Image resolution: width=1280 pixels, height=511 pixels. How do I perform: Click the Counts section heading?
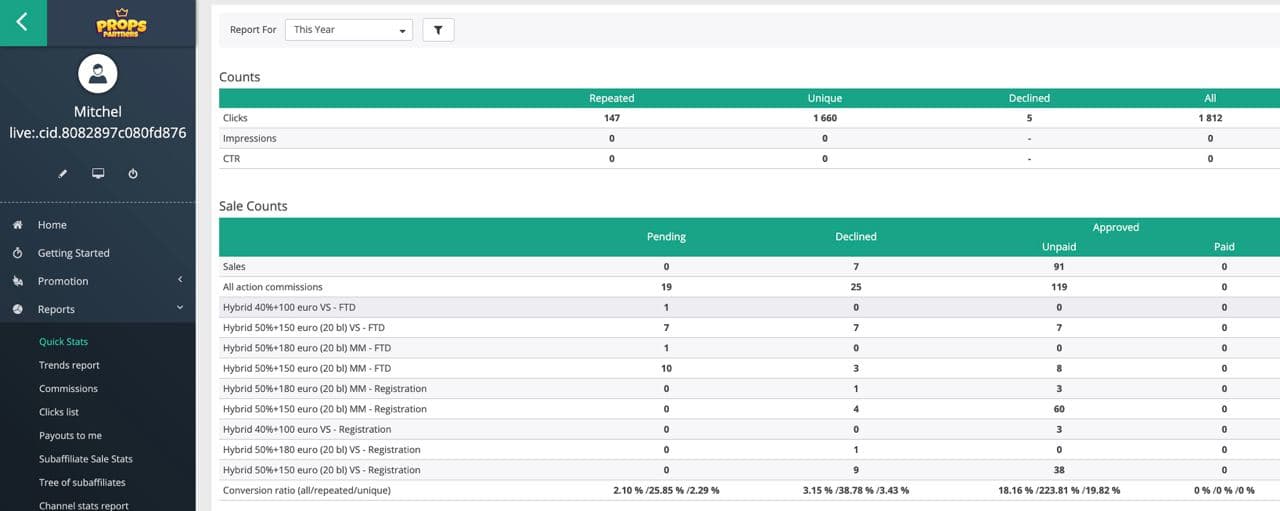click(240, 77)
